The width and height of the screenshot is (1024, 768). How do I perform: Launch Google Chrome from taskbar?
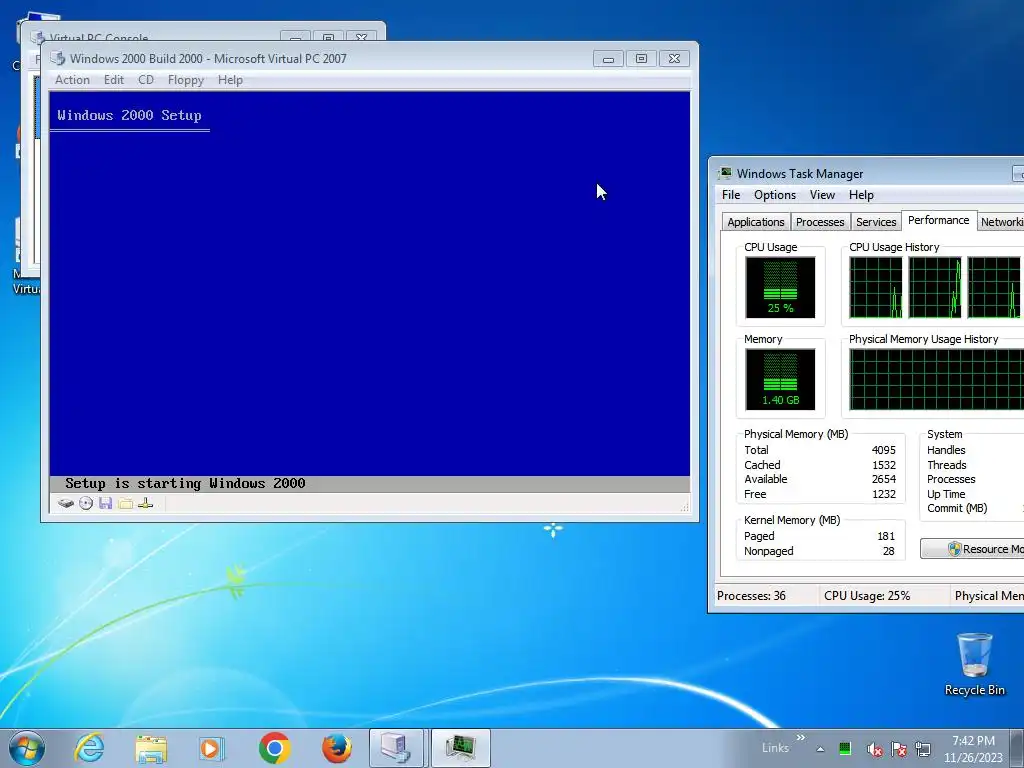pos(274,748)
